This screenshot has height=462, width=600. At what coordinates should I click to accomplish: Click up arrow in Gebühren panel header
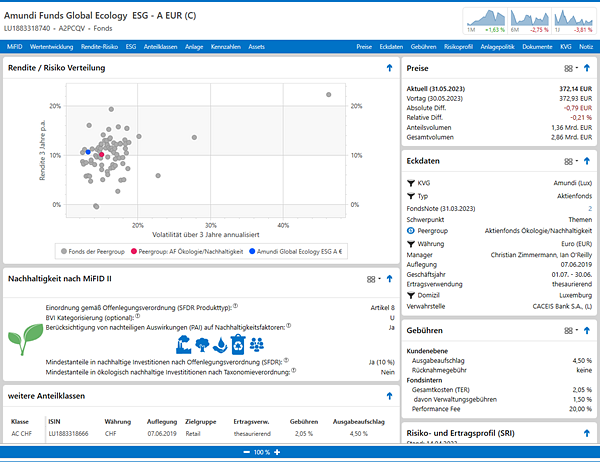(587, 330)
